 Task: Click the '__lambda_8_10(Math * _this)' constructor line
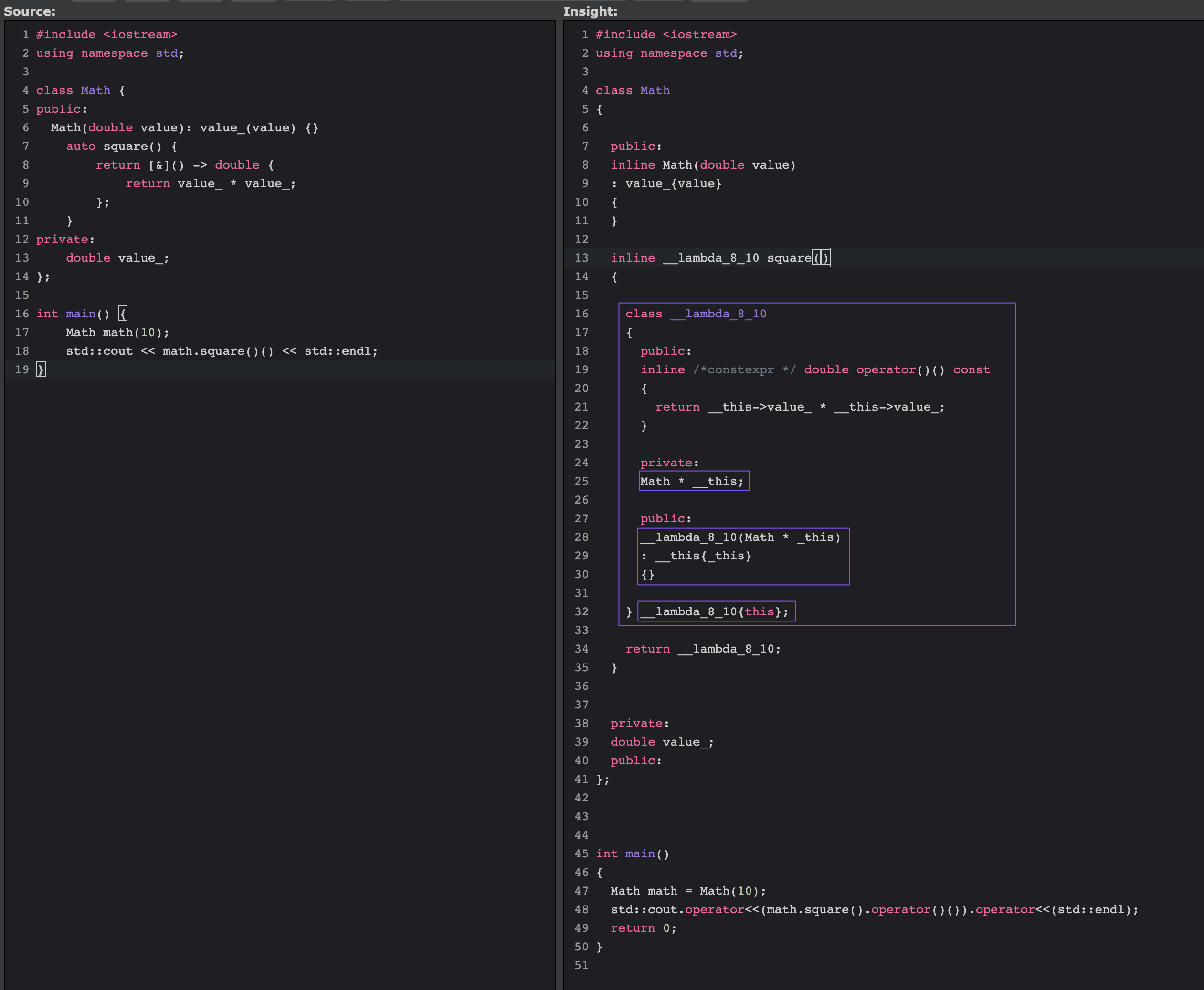point(740,537)
